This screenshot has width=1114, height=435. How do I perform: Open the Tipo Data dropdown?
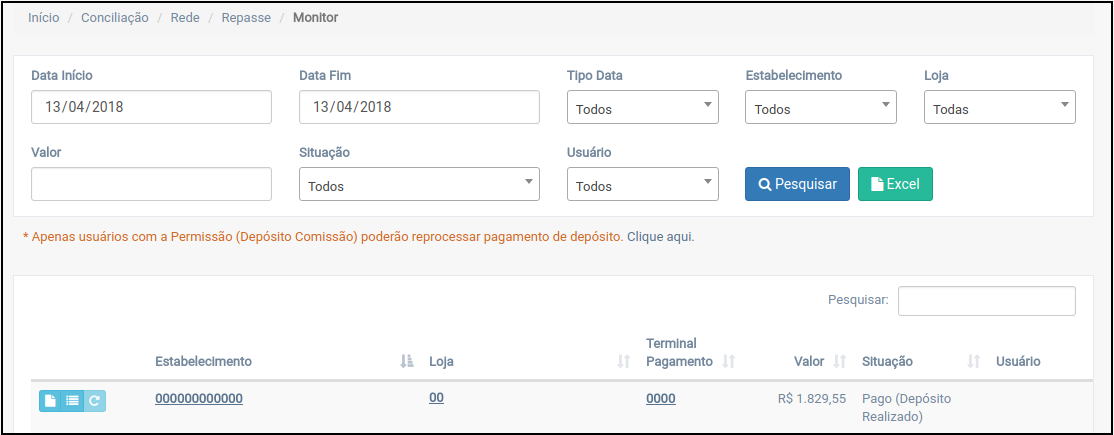(642, 108)
